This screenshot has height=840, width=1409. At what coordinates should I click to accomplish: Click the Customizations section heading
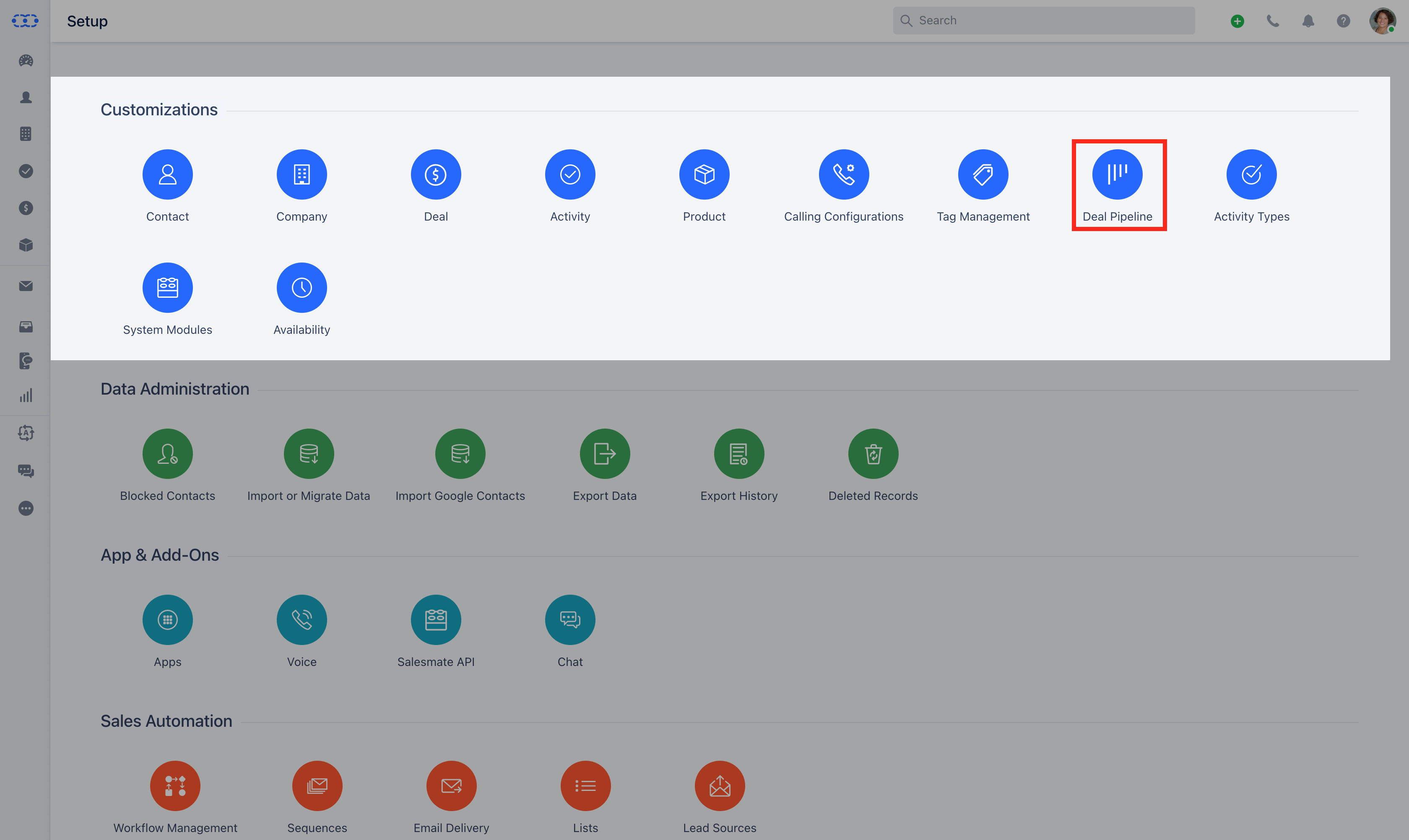(159, 109)
